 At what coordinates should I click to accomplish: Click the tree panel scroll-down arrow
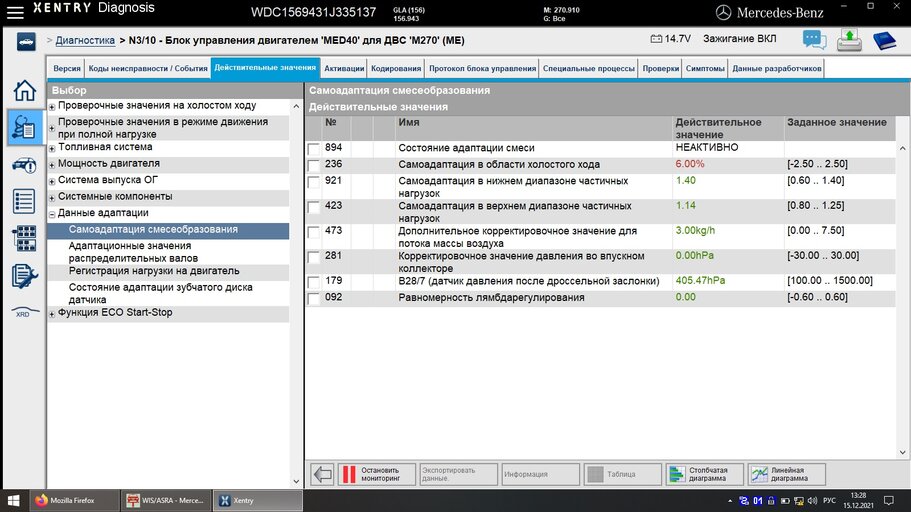coord(296,481)
